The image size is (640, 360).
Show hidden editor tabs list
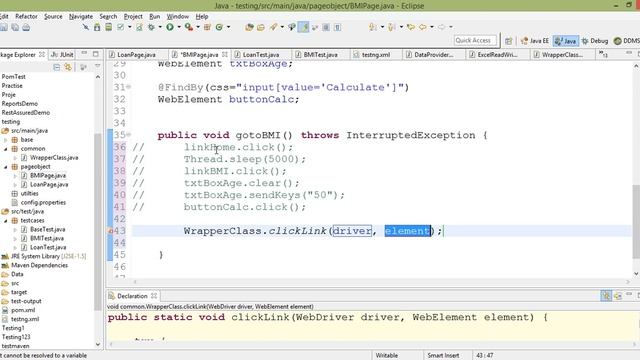[x=603, y=54]
